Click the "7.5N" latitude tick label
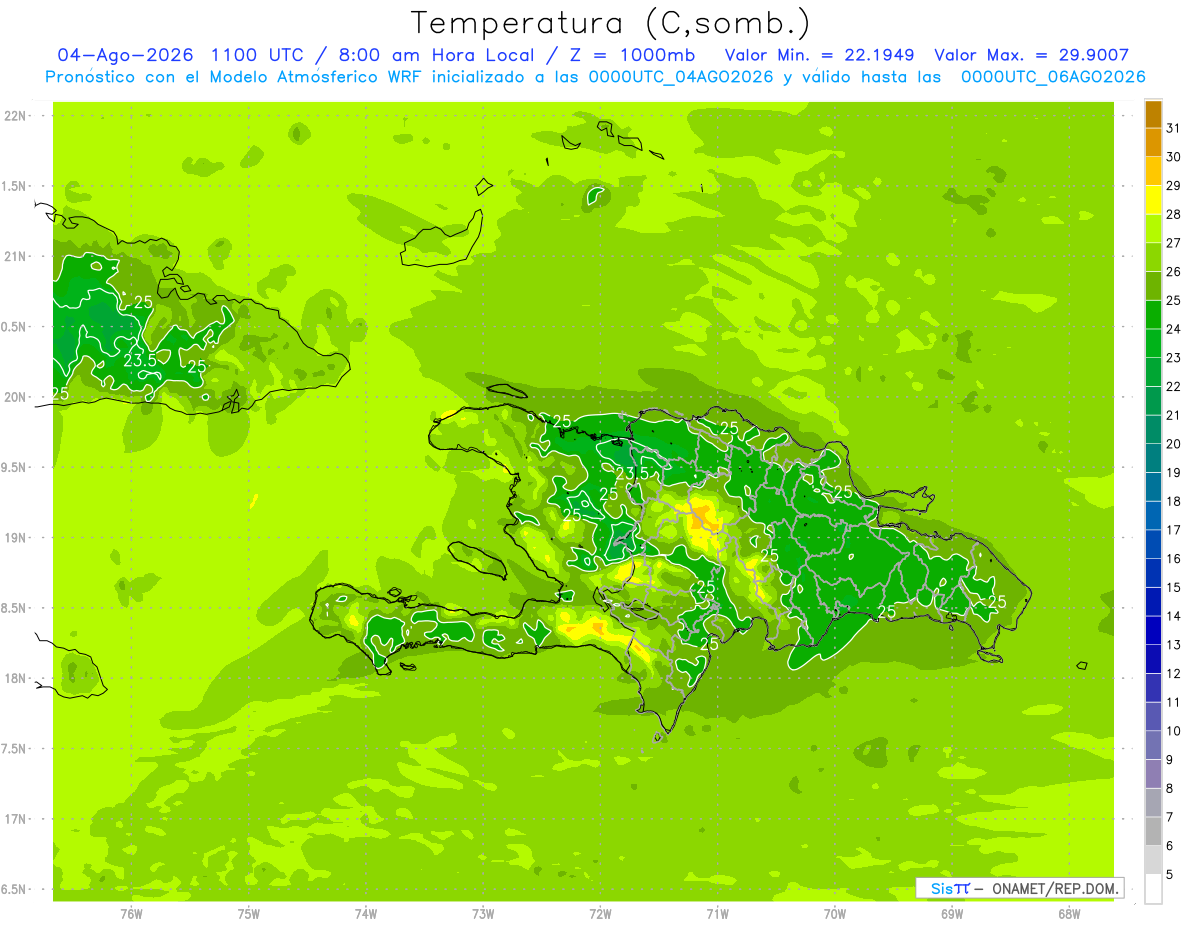This screenshot has width=1200, height=927. click(x=14, y=749)
